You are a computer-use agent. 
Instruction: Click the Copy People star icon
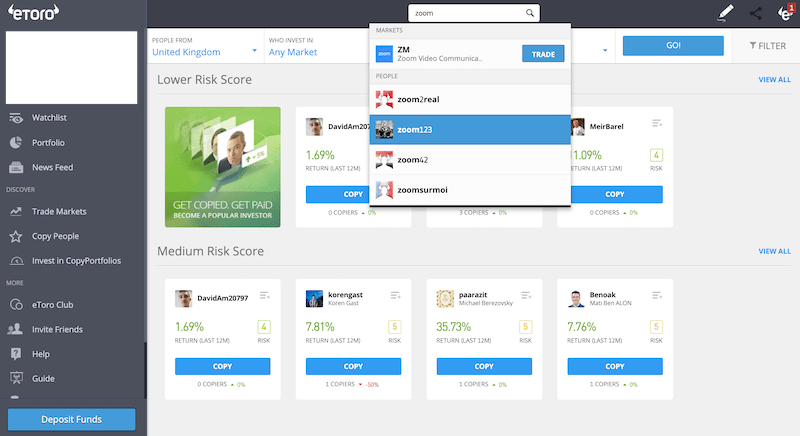[x=16, y=236]
